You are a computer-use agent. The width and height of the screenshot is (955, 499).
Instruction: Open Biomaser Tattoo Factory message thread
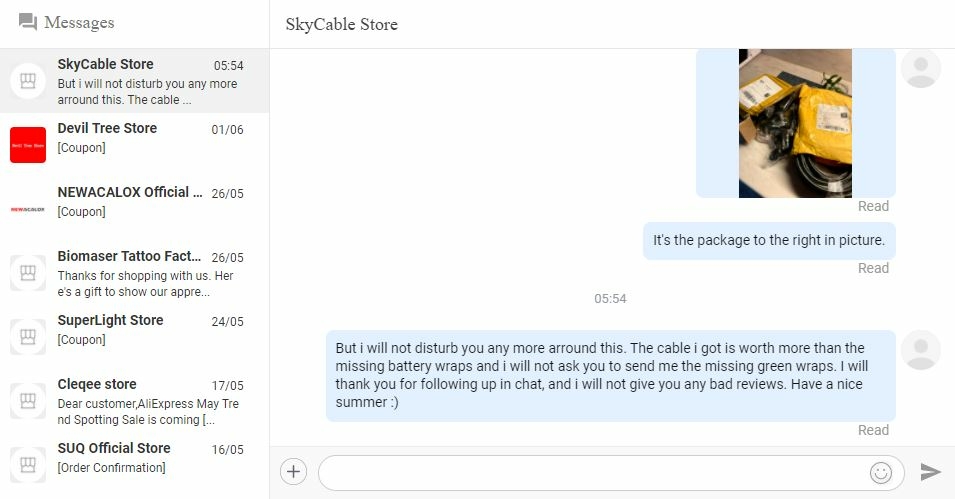pyautogui.click(x=135, y=273)
